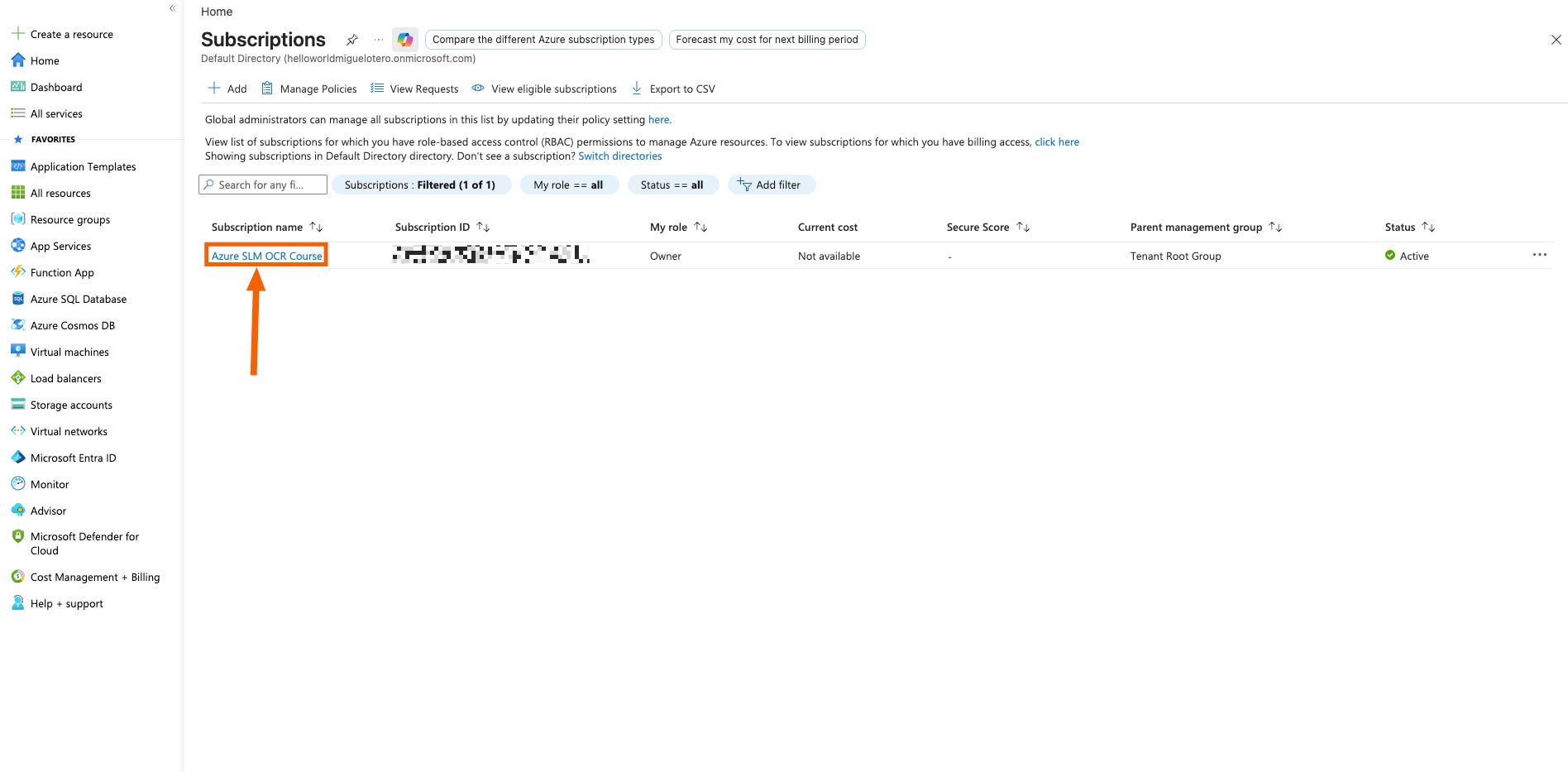Click the 'Not available' cost cell
The height and width of the screenshot is (772, 1568).
[829, 256]
